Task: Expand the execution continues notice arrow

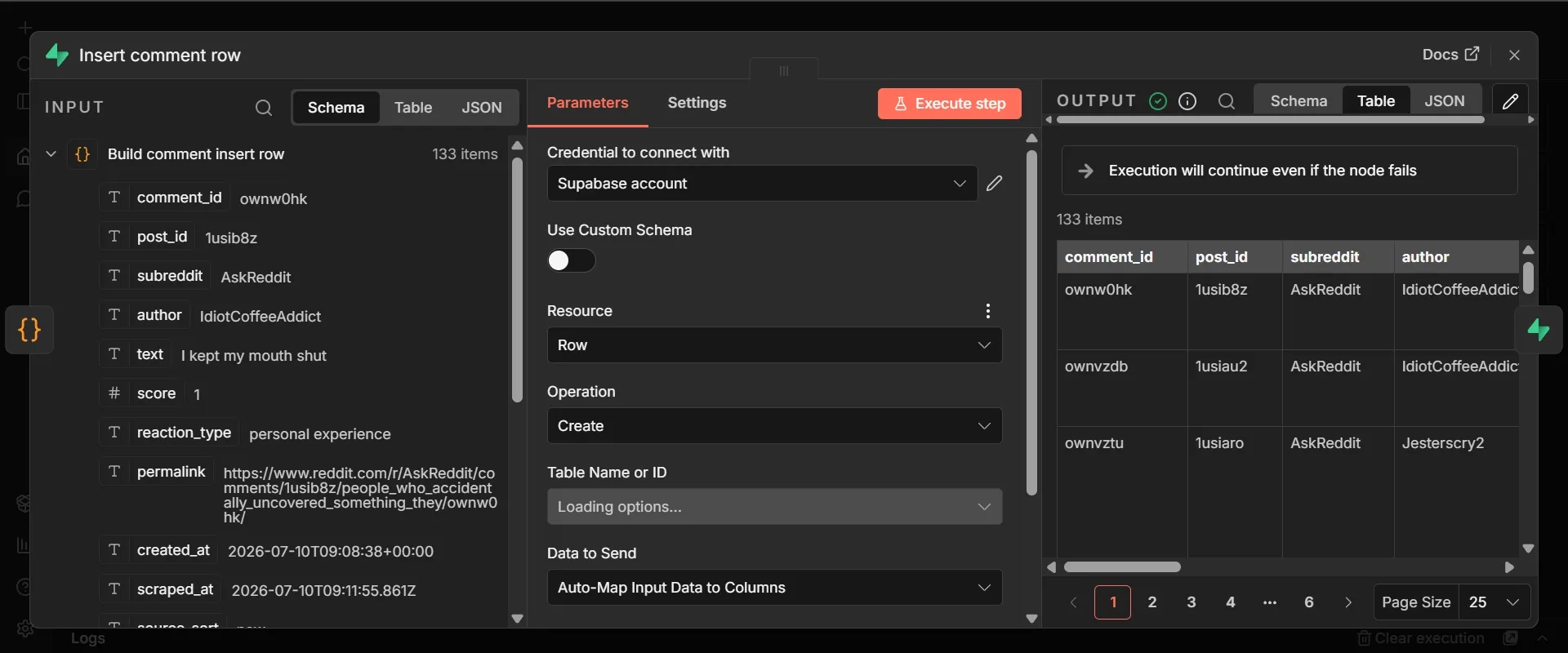Action: (1085, 171)
